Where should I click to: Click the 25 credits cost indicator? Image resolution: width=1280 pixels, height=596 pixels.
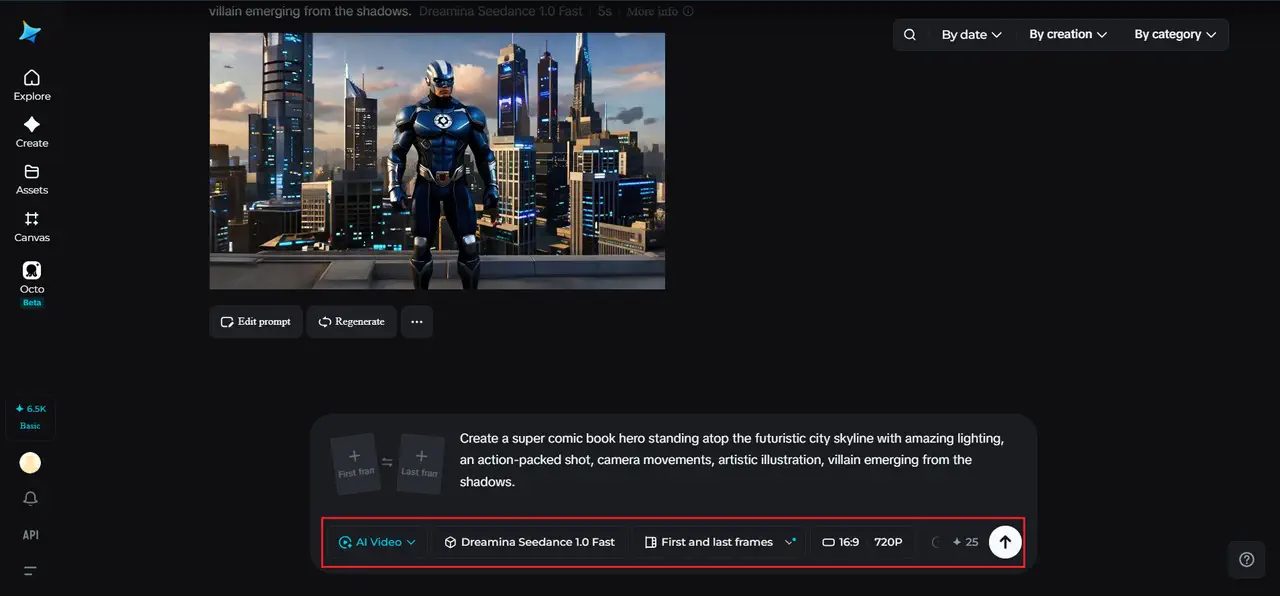click(965, 542)
